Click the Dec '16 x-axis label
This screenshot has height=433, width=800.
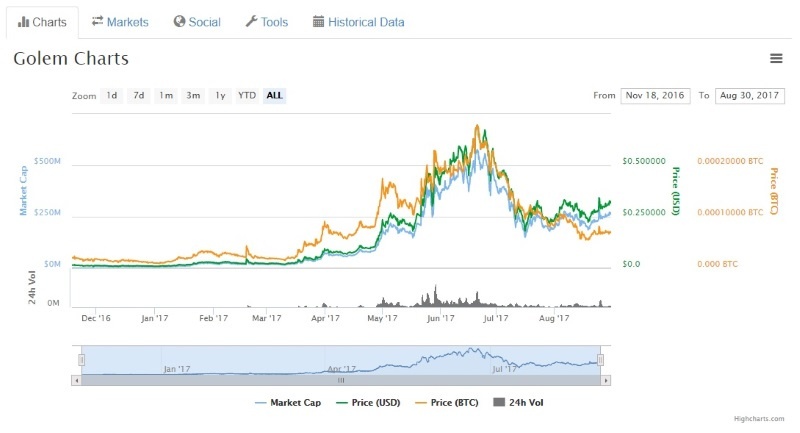click(x=96, y=318)
